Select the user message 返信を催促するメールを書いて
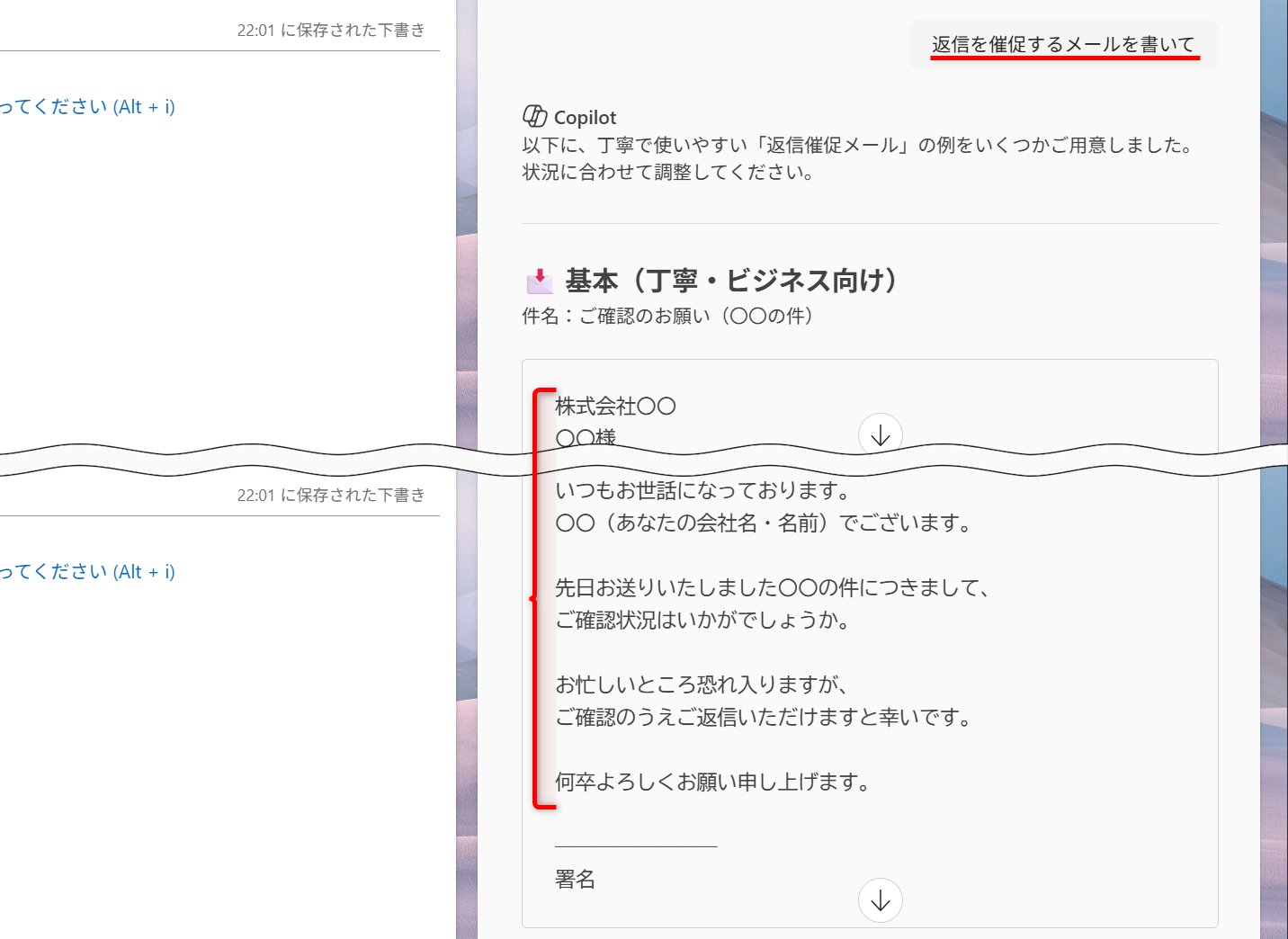The width and height of the screenshot is (1288, 939). (x=1063, y=44)
